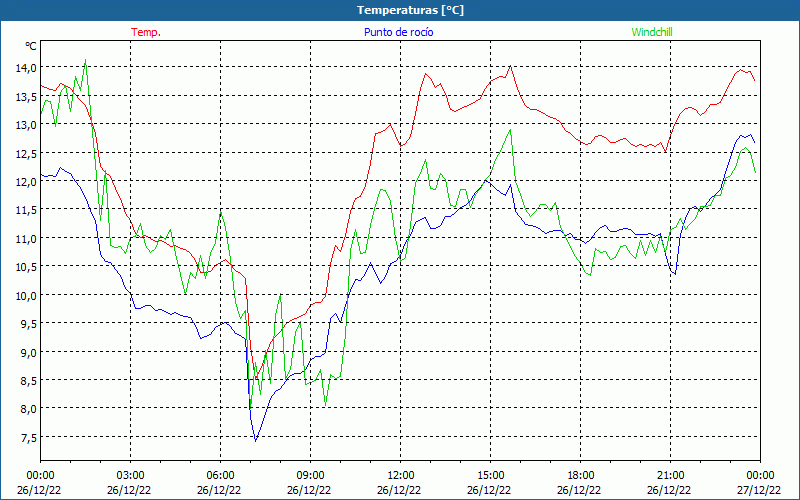Click the '14,0' y-axis value
This screenshot has width=800, height=500.
click(x=26, y=67)
